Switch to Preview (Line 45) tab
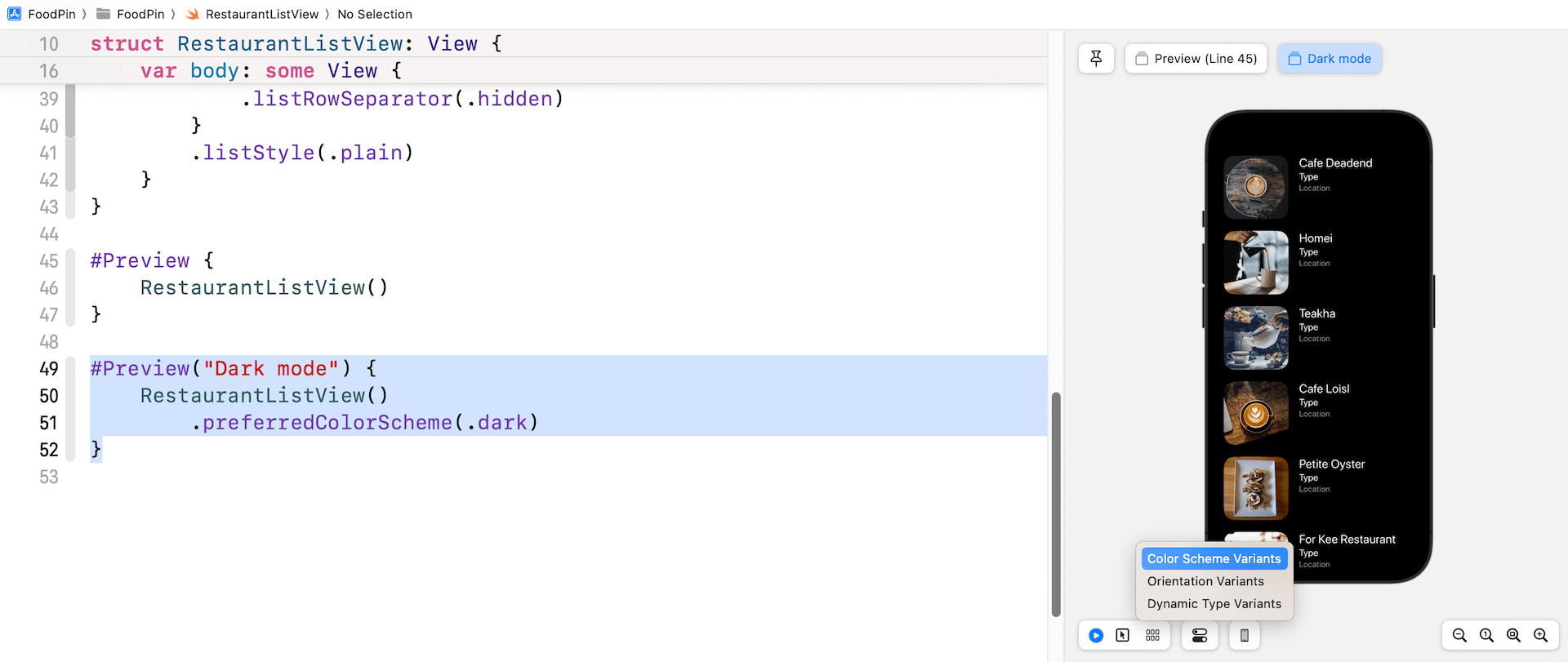The width and height of the screenshot is (1568, 662). 1196,59
